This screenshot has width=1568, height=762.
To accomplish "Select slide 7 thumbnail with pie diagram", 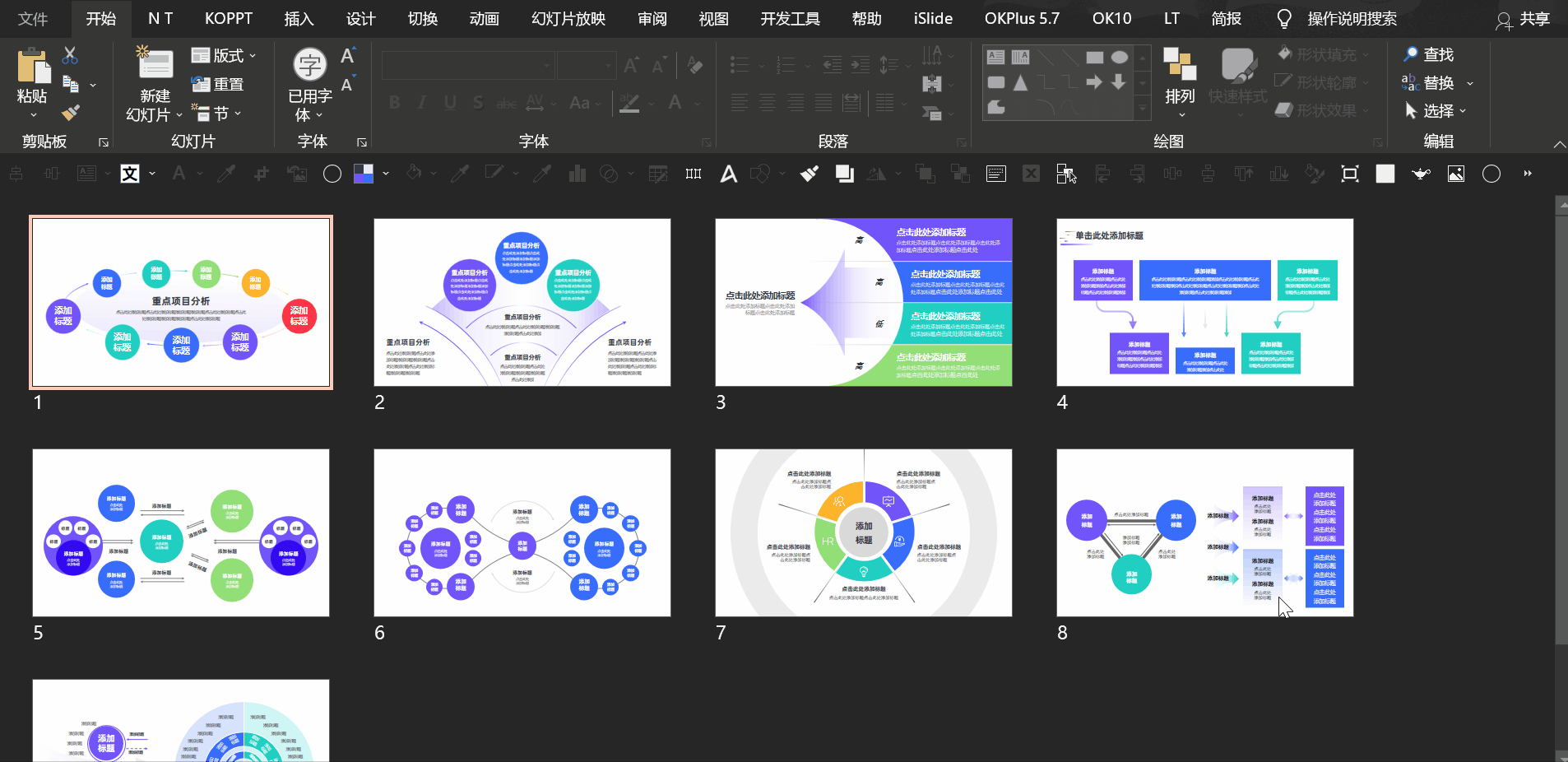I will [x=864, y=532].
